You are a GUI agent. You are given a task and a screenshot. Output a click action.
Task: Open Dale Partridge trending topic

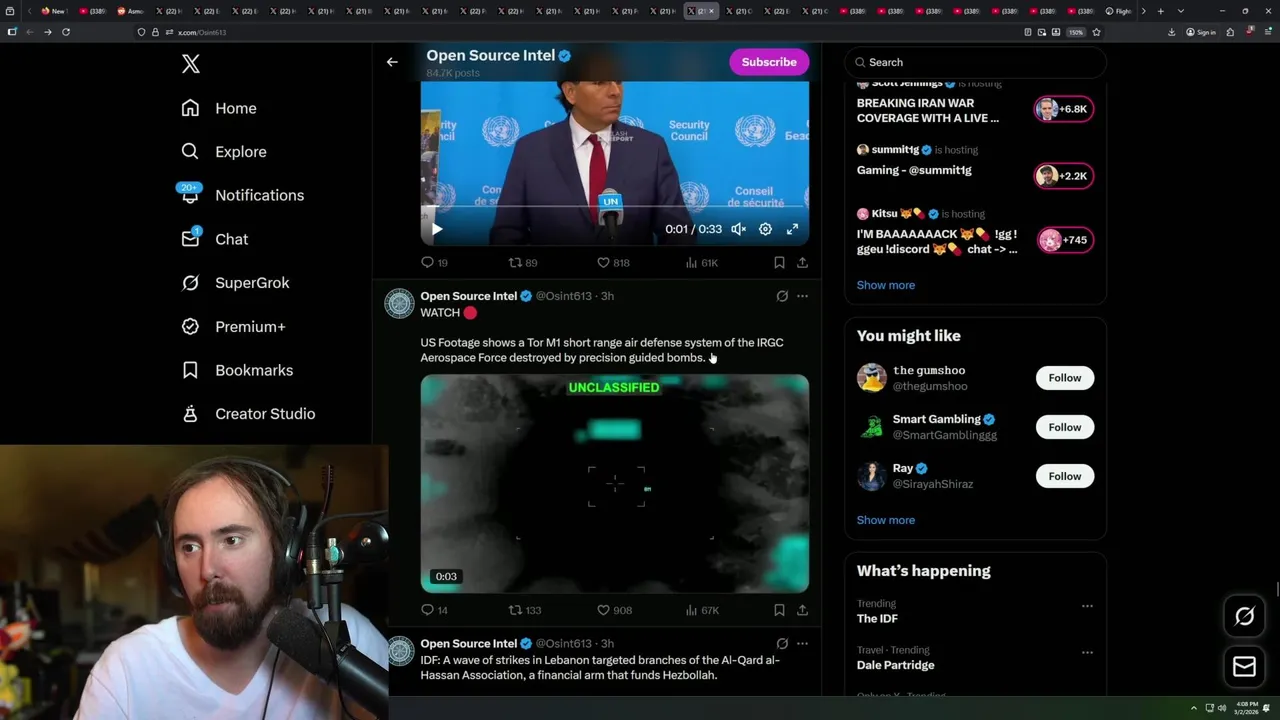tap(895, 665)
